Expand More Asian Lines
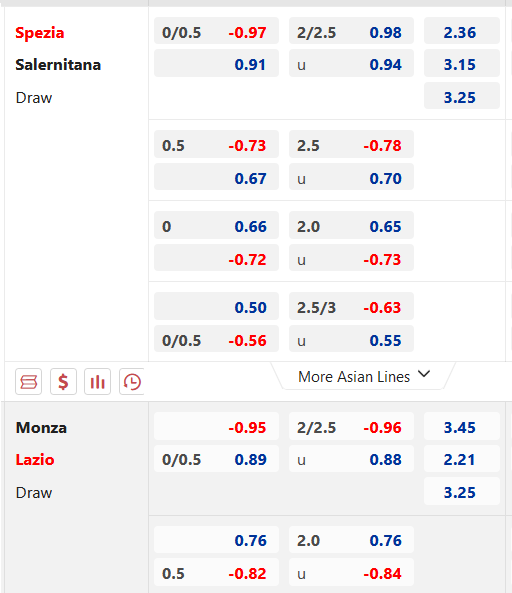The height and width of the screenshot is (593, 512). pos(363,376)
